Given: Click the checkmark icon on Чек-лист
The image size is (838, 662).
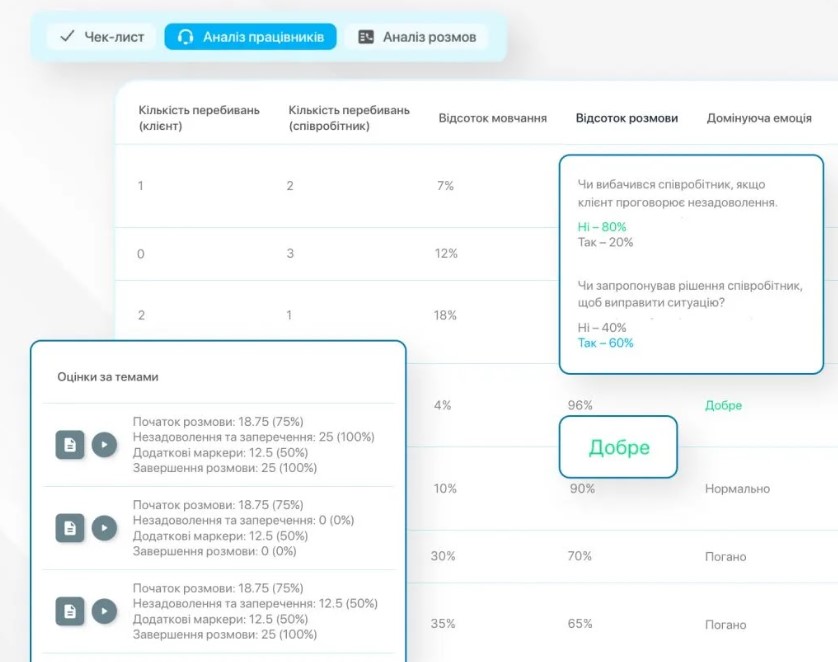Looking at the screenshot, I should (x=68, y=37).
